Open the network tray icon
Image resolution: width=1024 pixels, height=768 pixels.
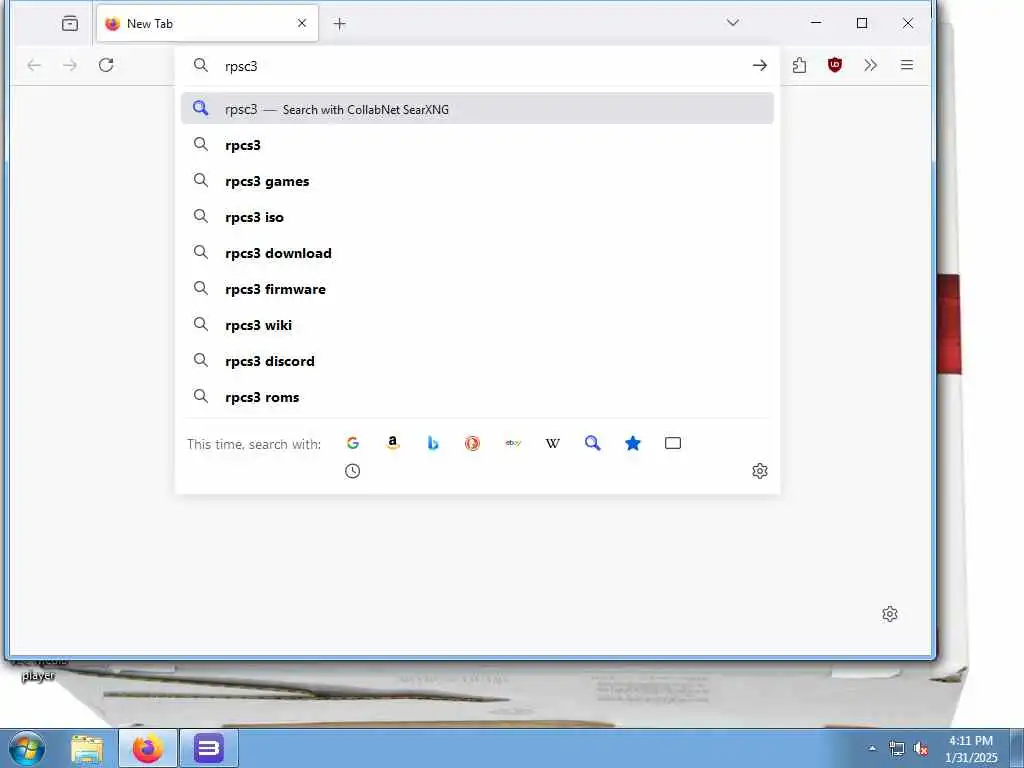click(x=897, y=749)
